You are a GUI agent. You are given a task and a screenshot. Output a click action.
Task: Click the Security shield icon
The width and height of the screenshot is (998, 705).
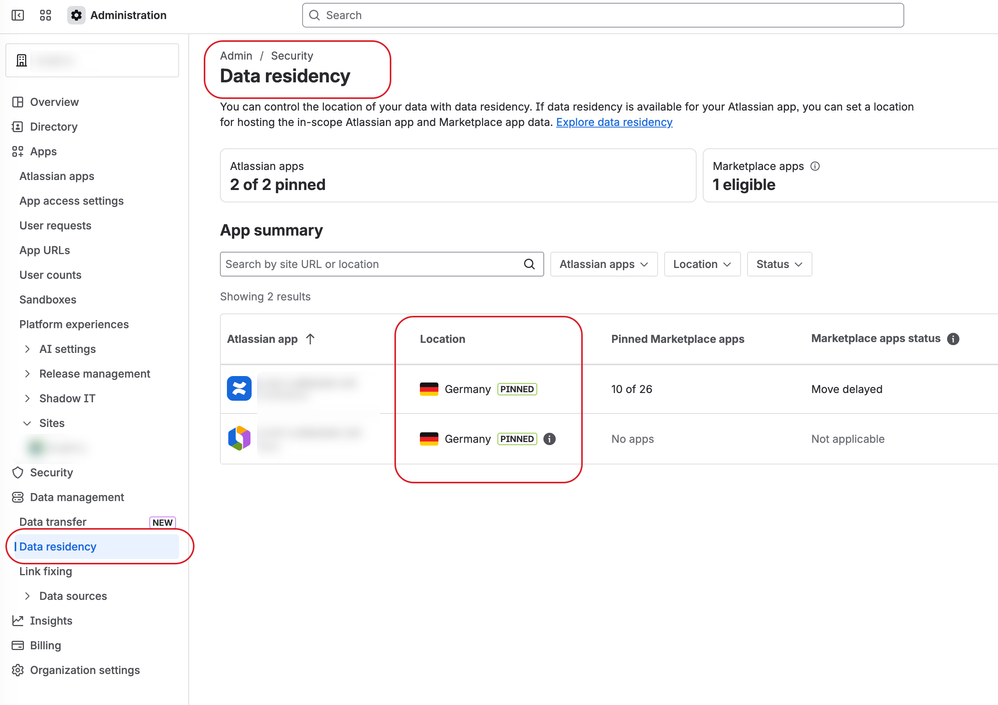[18, 473]
